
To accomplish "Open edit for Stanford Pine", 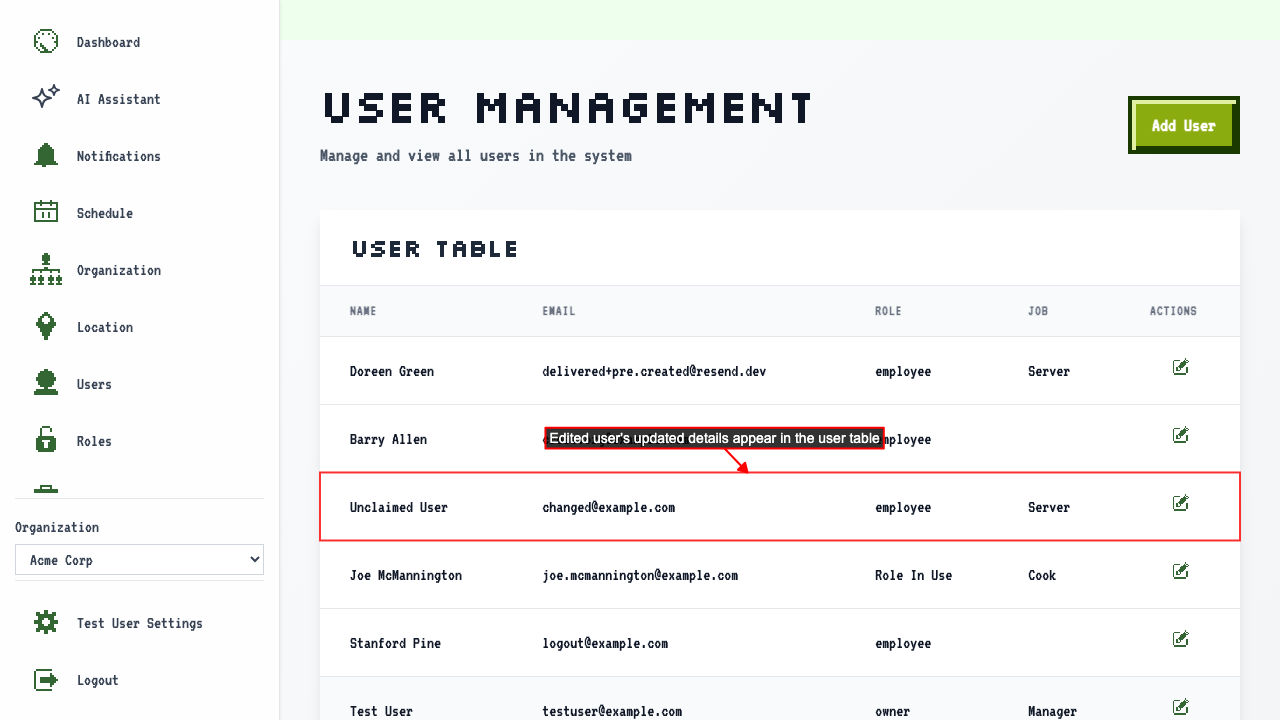I will [1181, 639].
